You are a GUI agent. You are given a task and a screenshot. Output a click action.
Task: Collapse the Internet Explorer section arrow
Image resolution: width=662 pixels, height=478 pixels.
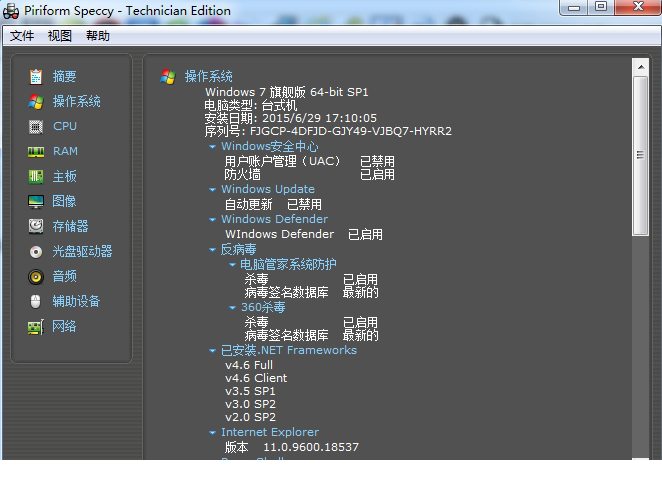coord(212,432)
